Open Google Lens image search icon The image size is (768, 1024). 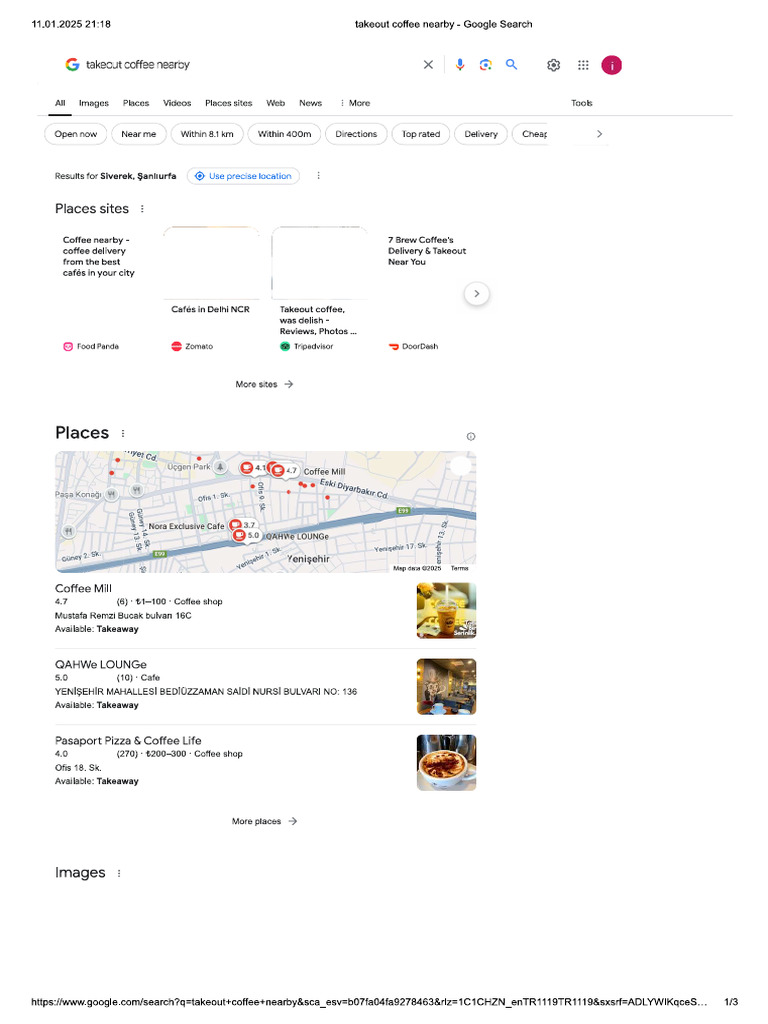485,65
